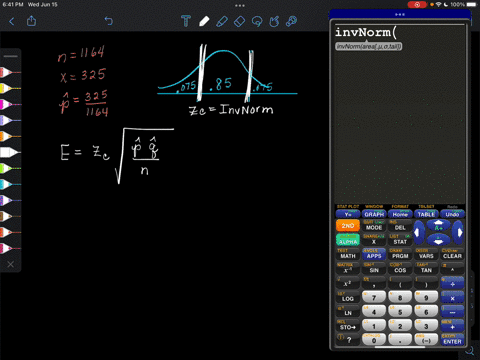Image resolution: width=480 pixels, height=360 pixels.
Task: Select the Lasso selection tool
Action: (257, 22)
